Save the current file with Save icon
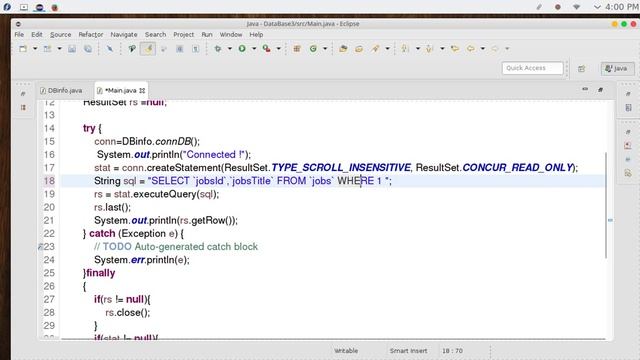The height and width of the screenshot is (360, 640). [x=72, y=49]
